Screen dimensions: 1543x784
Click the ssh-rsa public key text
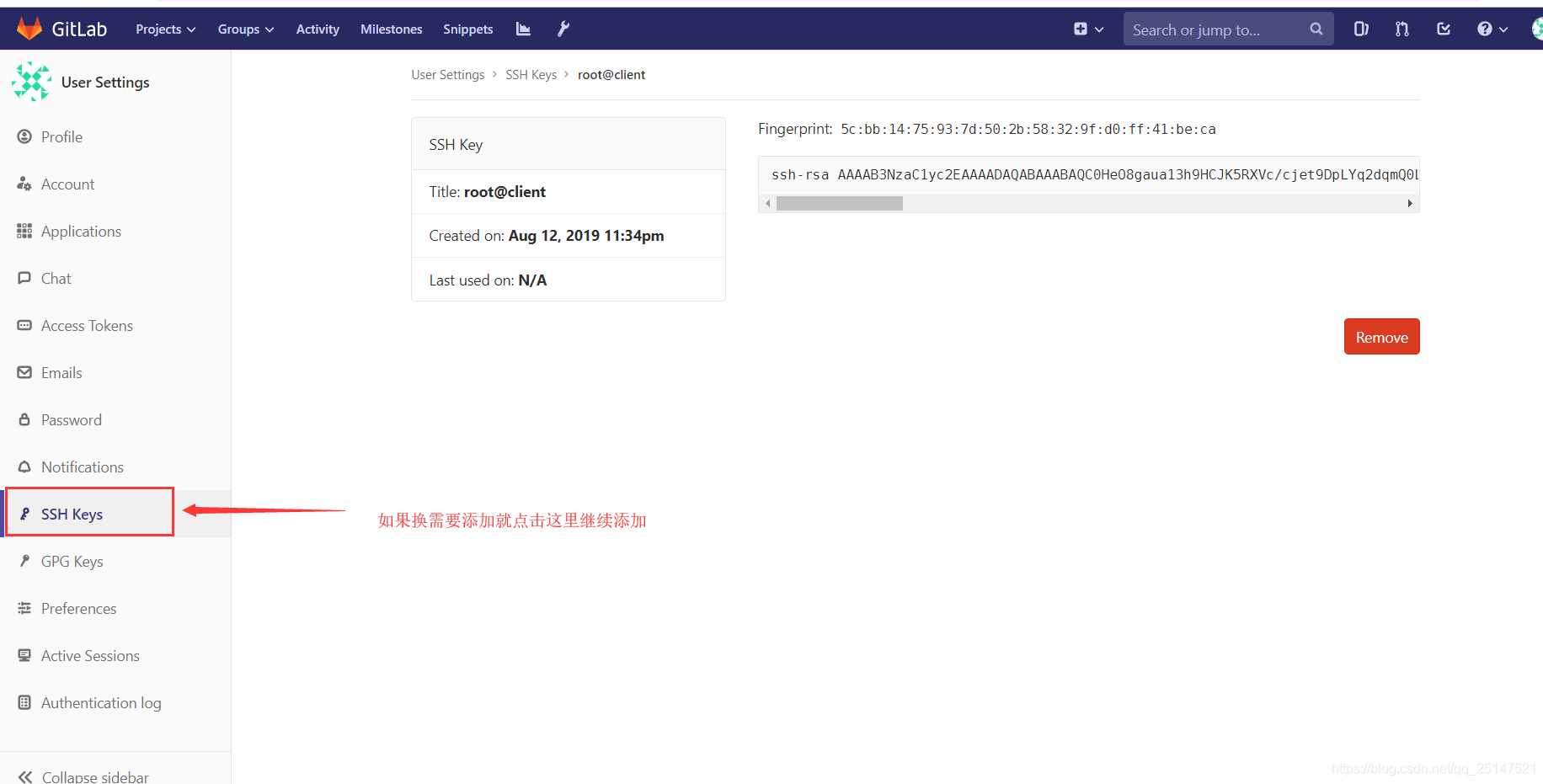[1095, 174]
